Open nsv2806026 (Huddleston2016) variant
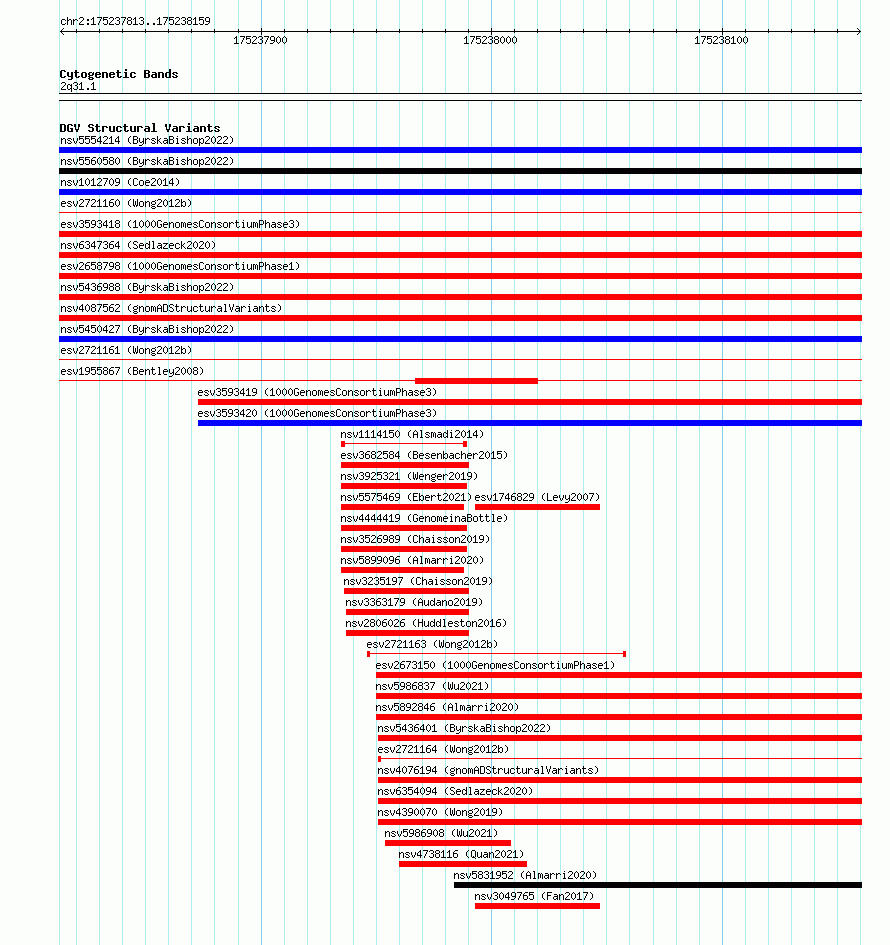 [x=426, y=623]
